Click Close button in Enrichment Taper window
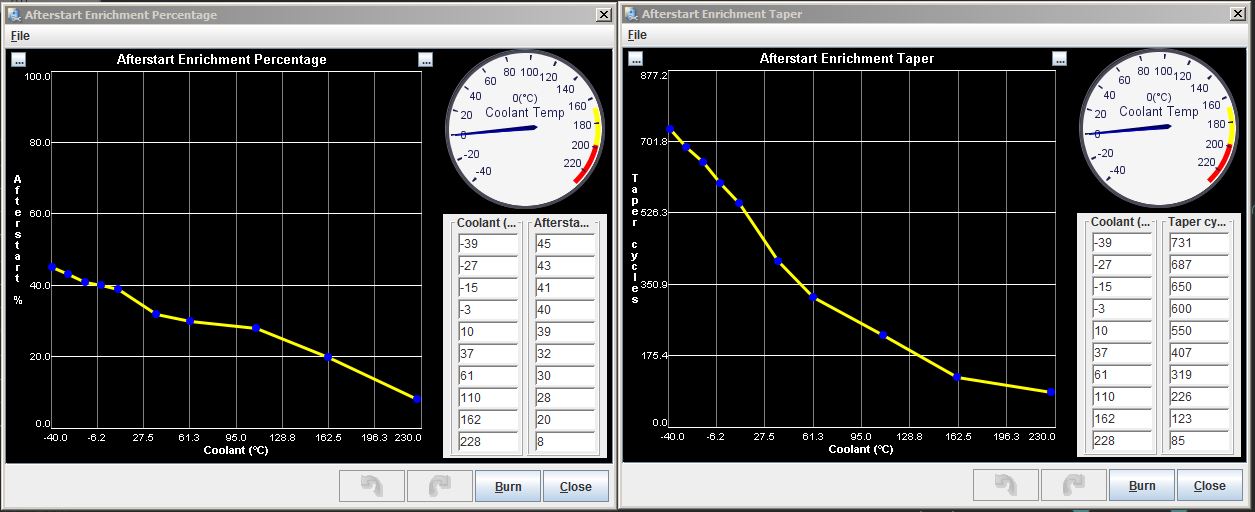The width and height of the screenshot is (1255, 512). click(x=1209, y=486)
